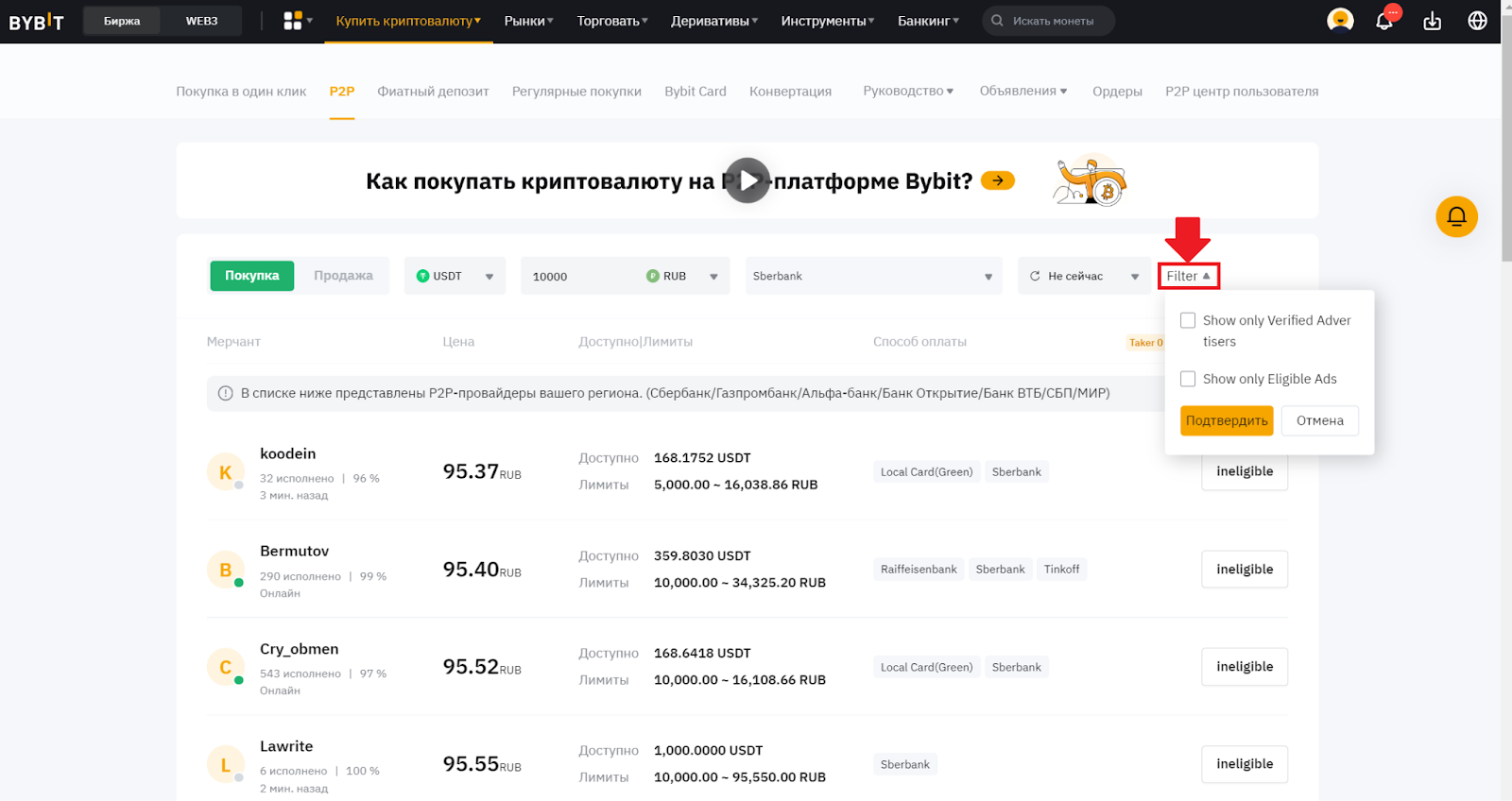Screen dimensions: 1512x801
Task: Open the language globe icon
Action: [x=1478, y=21]
